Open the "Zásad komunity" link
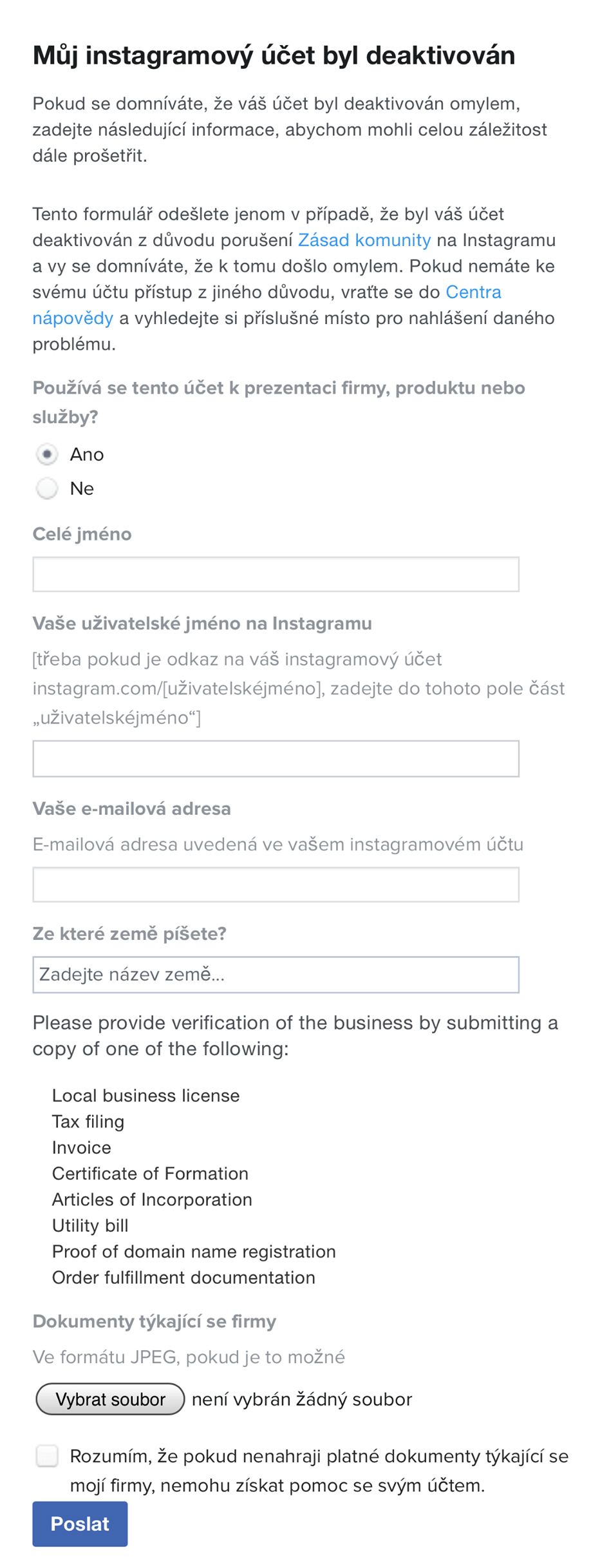Image resolution: width=609 pixels, height=1568 pixels. [364, 240]
